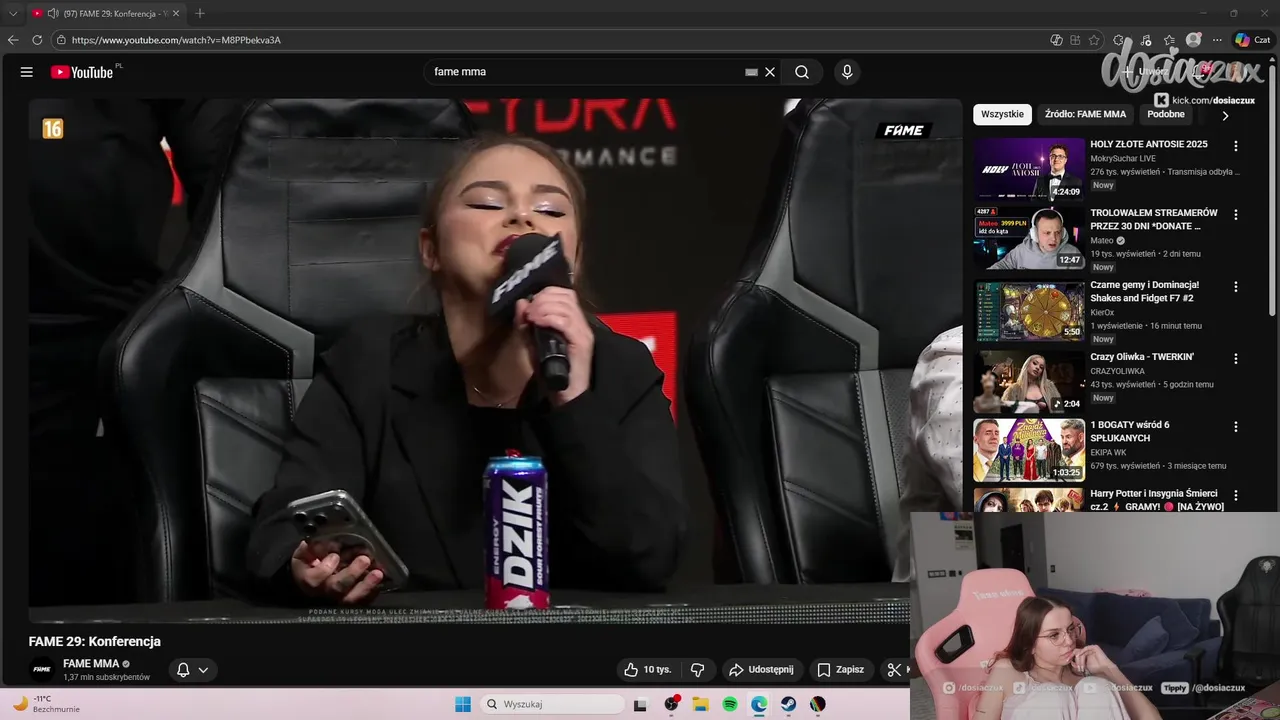Image resolution: width=1280 pixels, height=720 pixels.
Task: Open File Explorer from taskbar
Action: [701, 704]
